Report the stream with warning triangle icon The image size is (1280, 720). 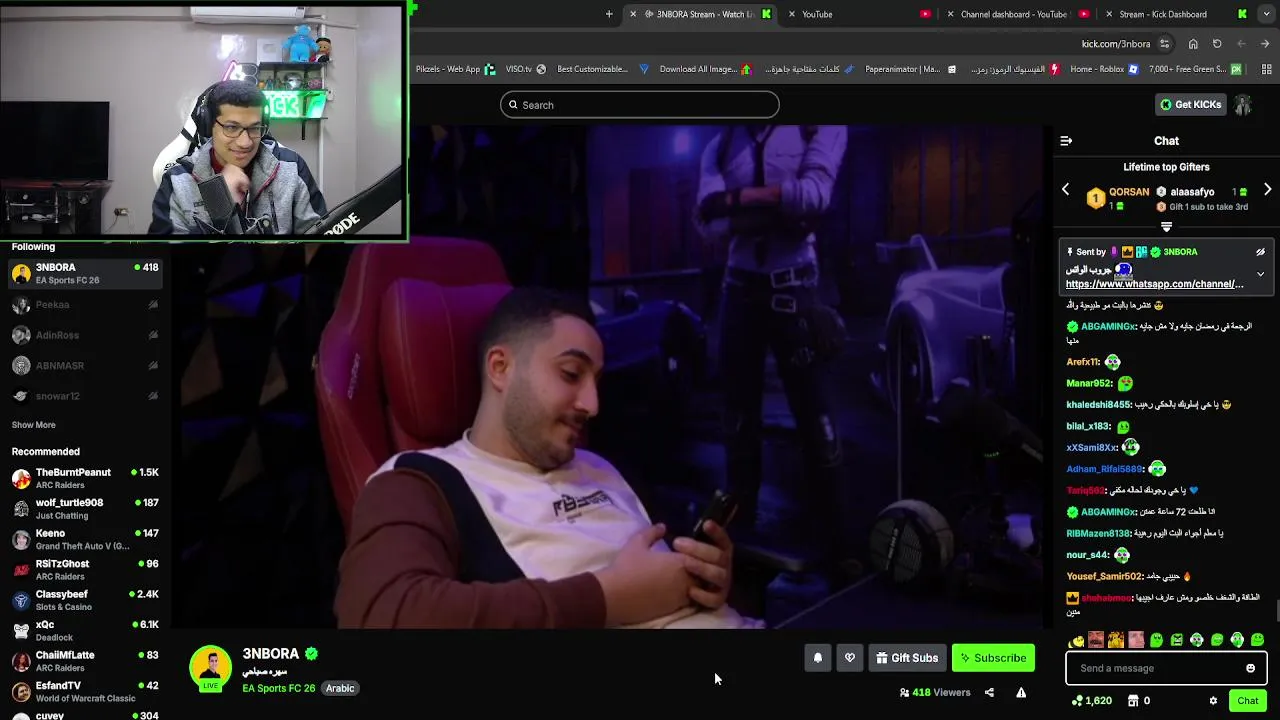click(x=1021, y=692)
